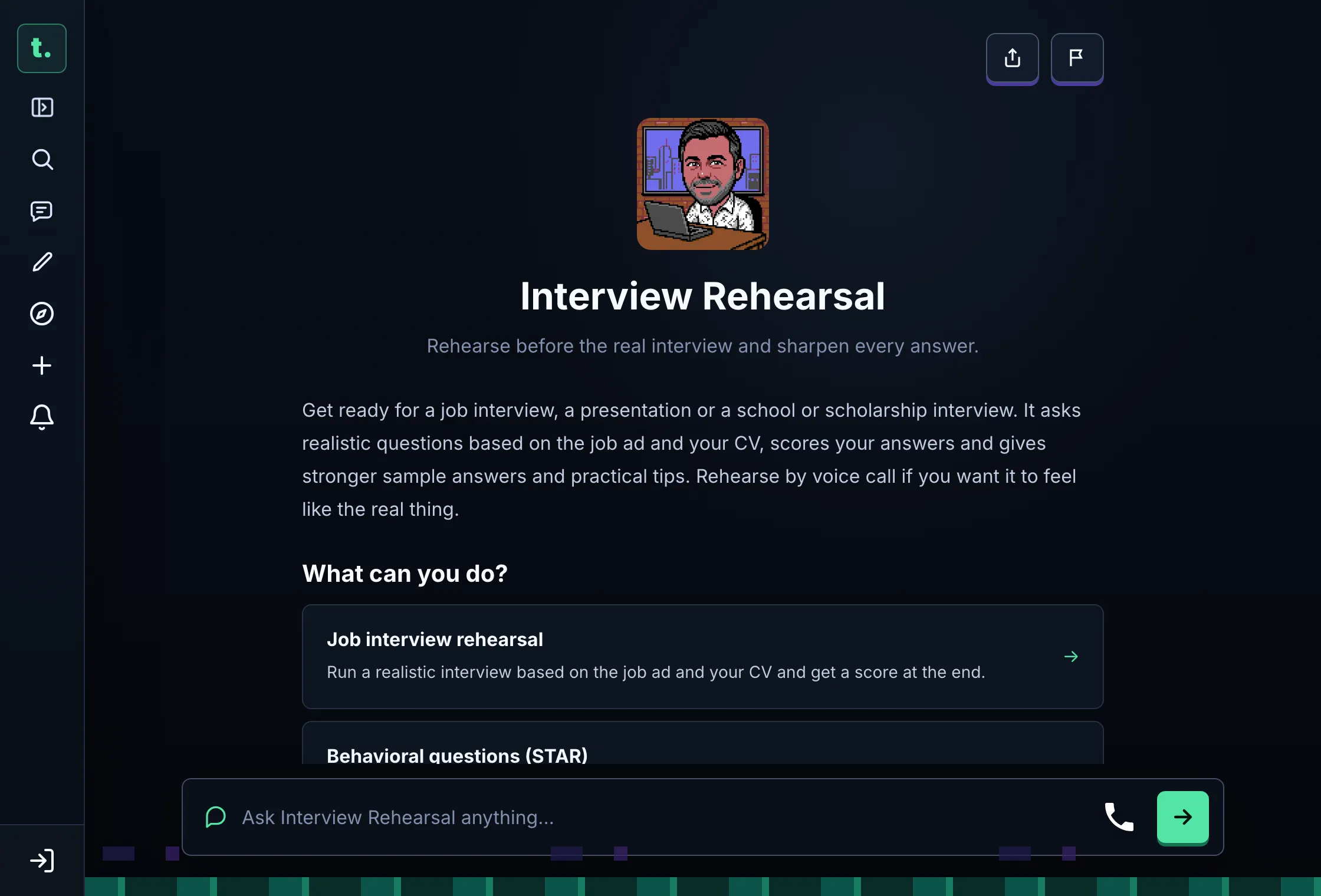
Task: Click the pencil edit icon in sidebar
Action: pos(42,262)
